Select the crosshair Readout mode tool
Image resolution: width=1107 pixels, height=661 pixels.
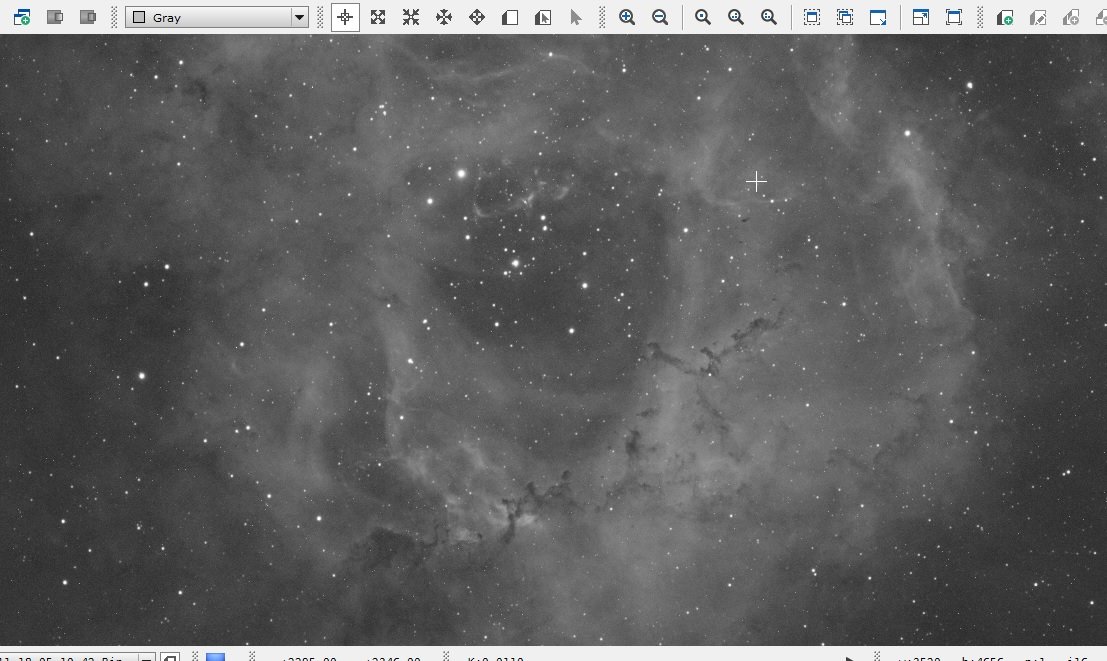[x=345, y=17]
